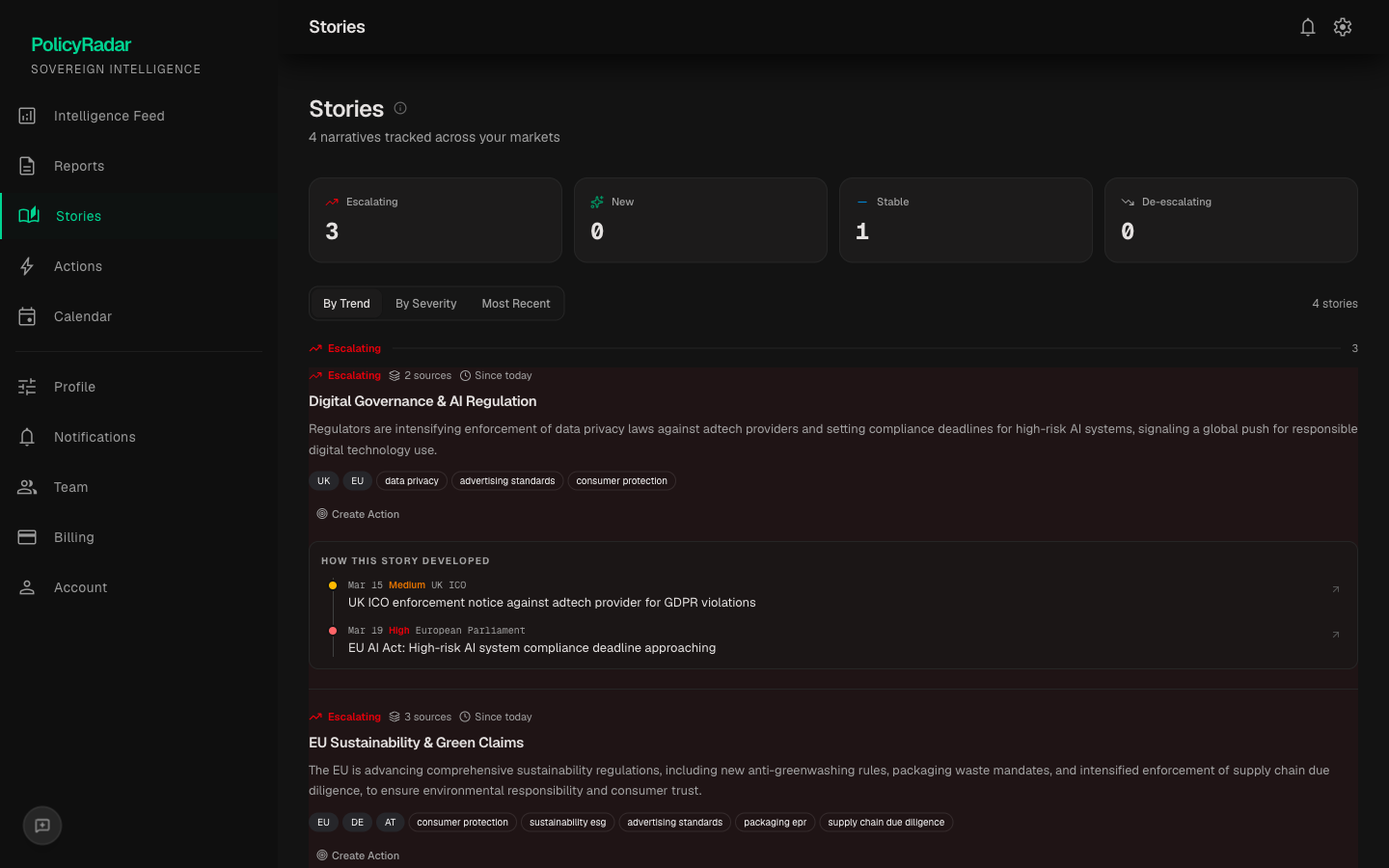Open the Calendar icon in the sidebar

click(27, 316)
